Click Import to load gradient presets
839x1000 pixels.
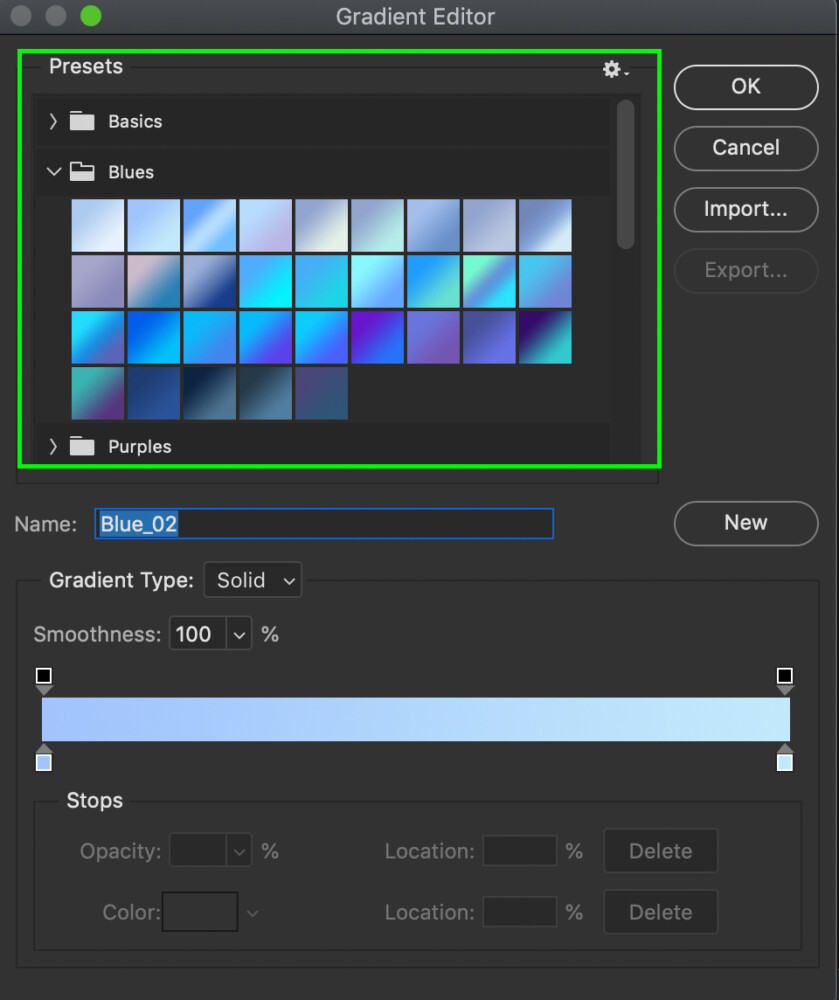[746, 210]
